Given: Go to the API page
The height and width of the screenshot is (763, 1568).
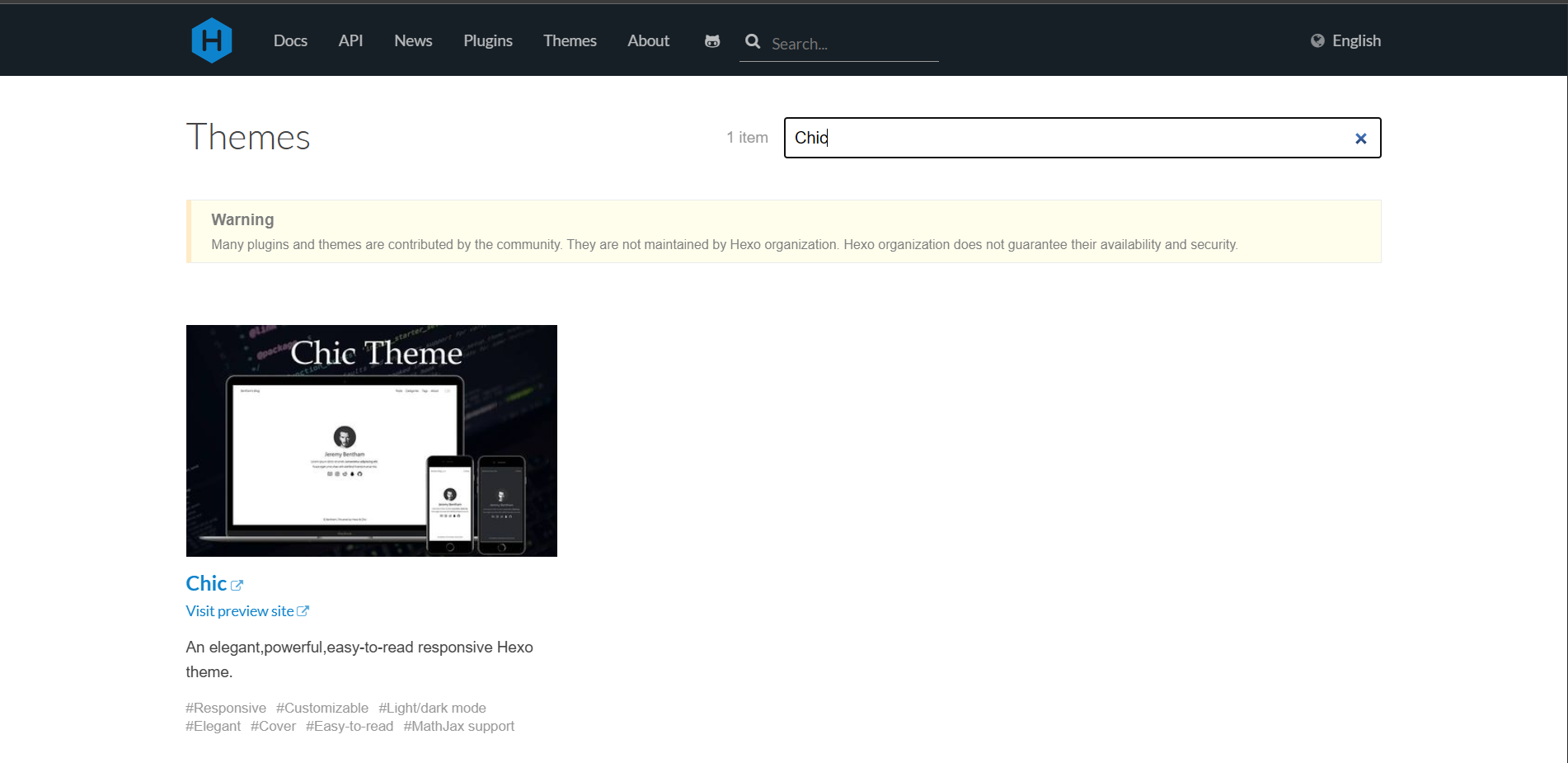Looking at the screenshot, I should 350,41.
